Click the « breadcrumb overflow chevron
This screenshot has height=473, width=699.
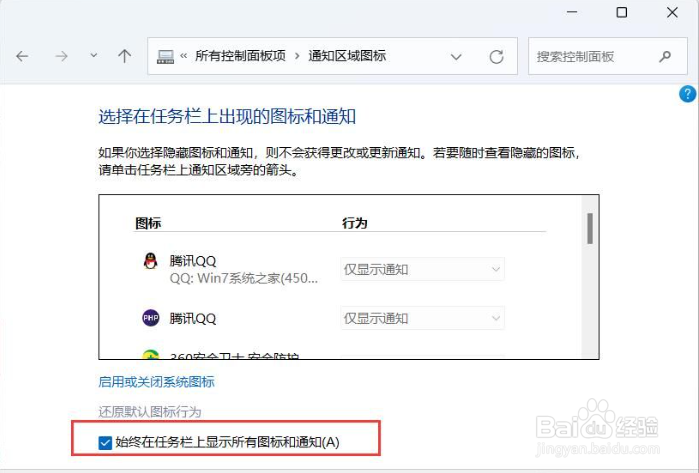184,56
